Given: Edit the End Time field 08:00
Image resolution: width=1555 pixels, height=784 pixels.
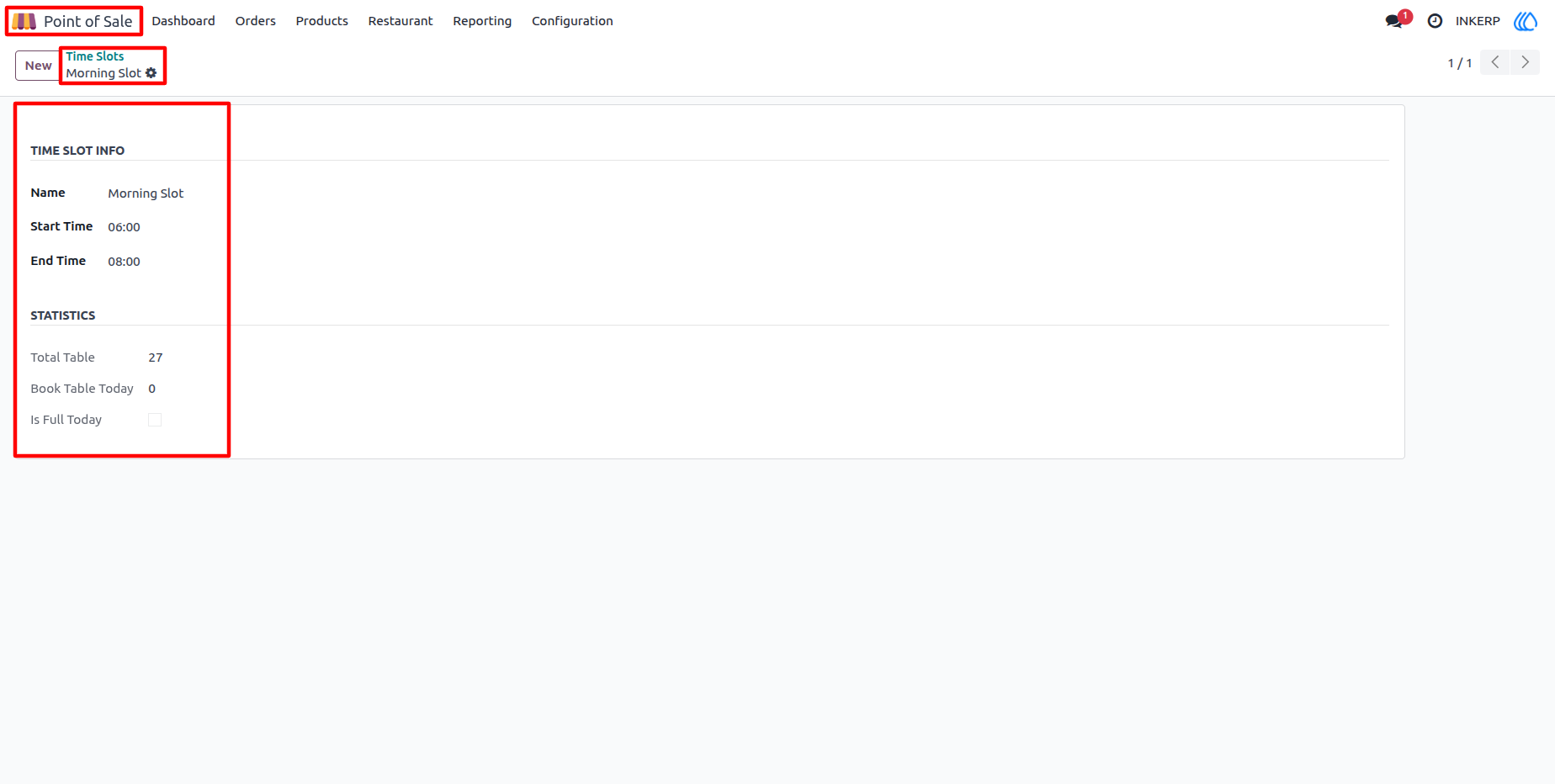Looking at the screenshot, I should tap(124, 262).
